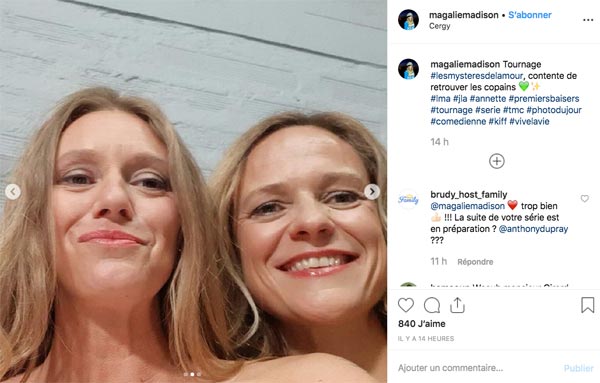The image size is (600, 383).
Task: Open comments via the speech bubble icon
Action: pos(432,305)
